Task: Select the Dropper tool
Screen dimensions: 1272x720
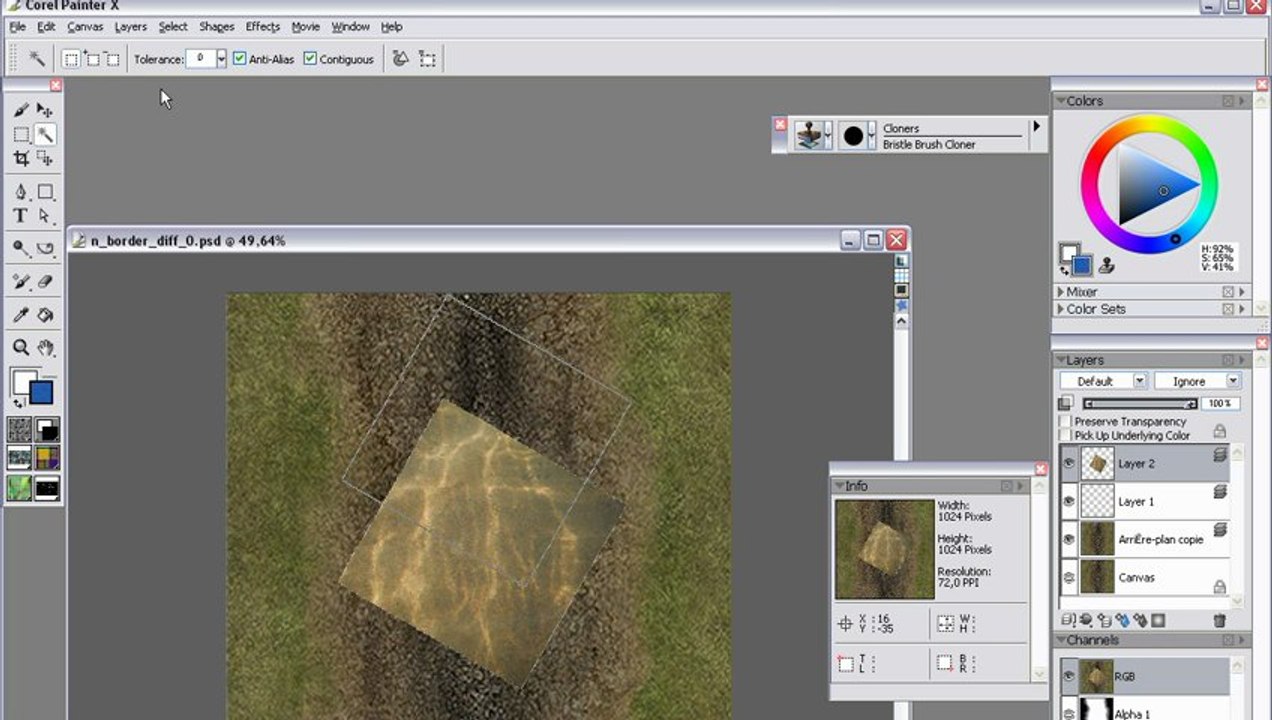Action: [20, 315]
